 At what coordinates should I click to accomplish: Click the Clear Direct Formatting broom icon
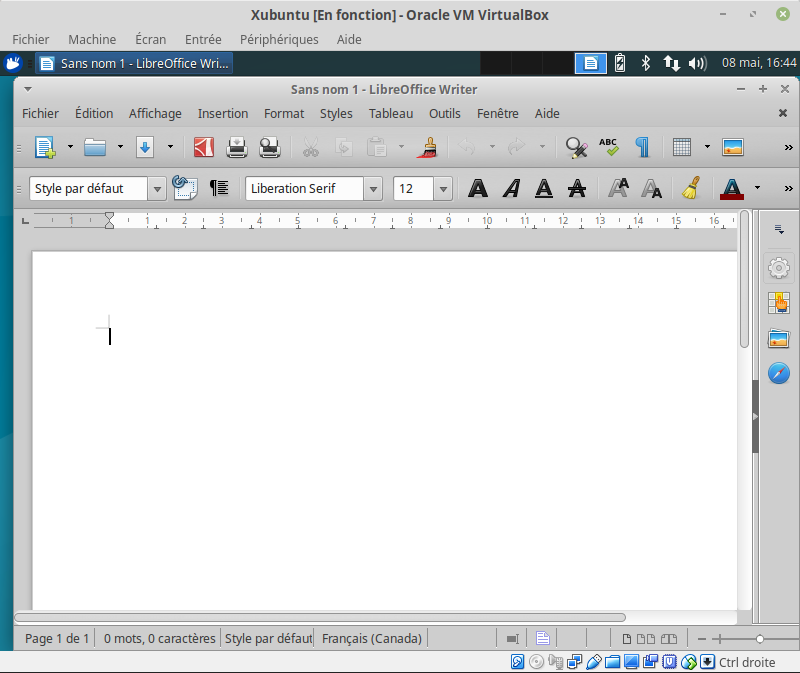(690, 188)
